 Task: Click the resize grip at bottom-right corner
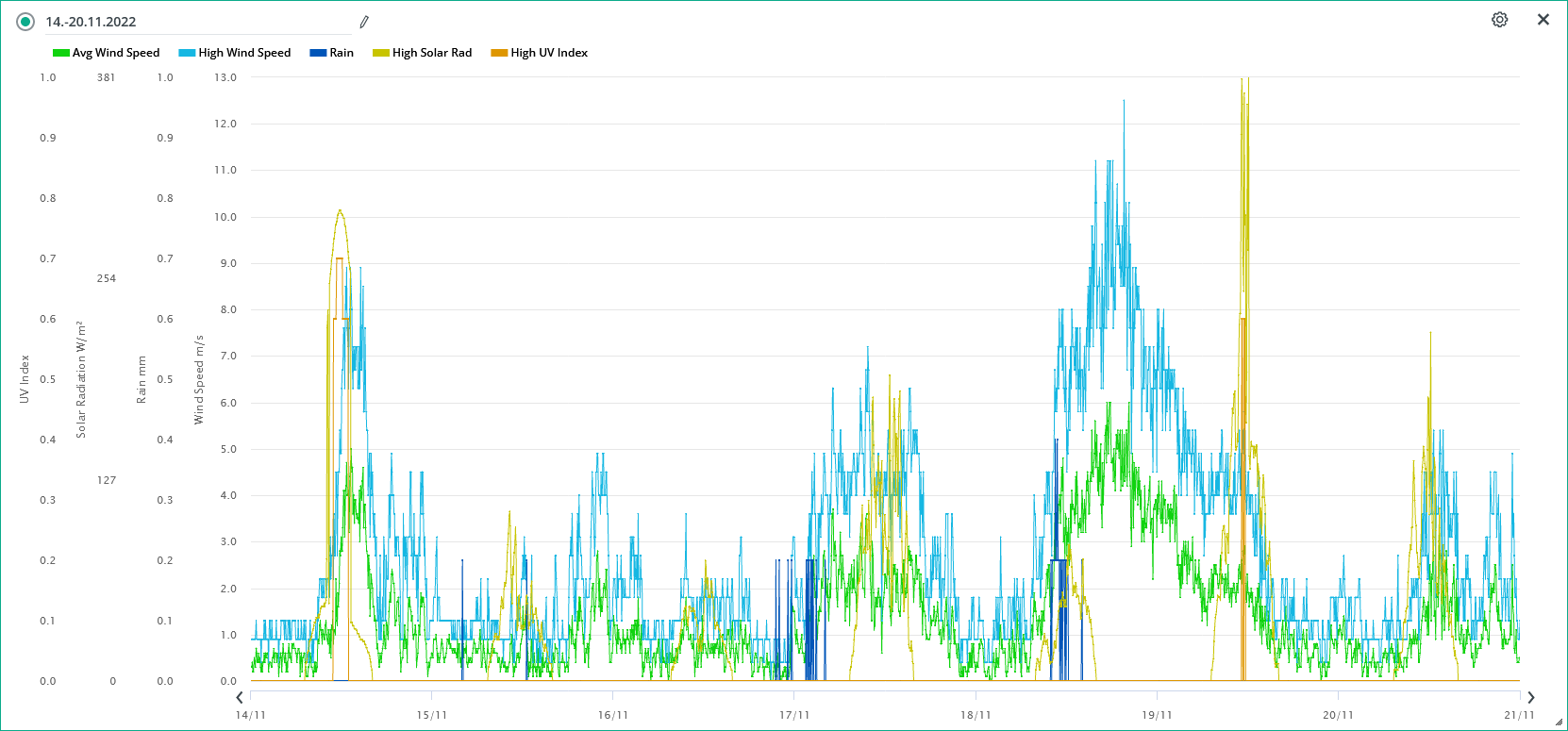click(x=1558, y=723)
